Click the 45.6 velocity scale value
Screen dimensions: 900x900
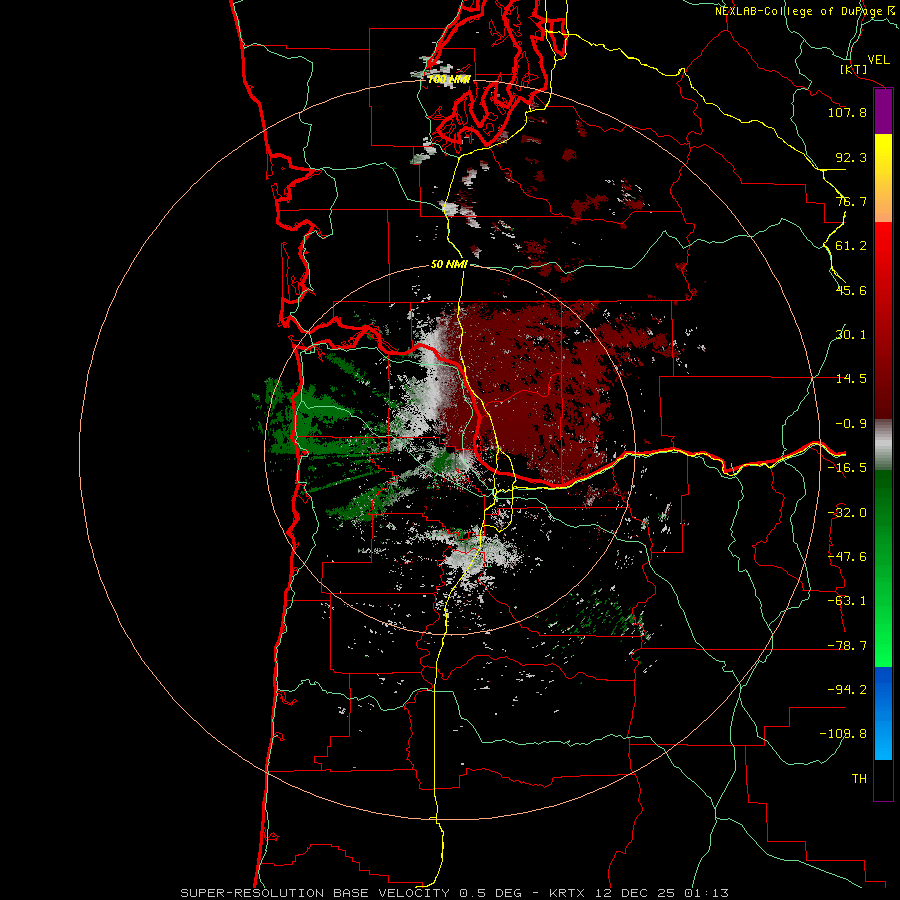click(x=851, y=290)
